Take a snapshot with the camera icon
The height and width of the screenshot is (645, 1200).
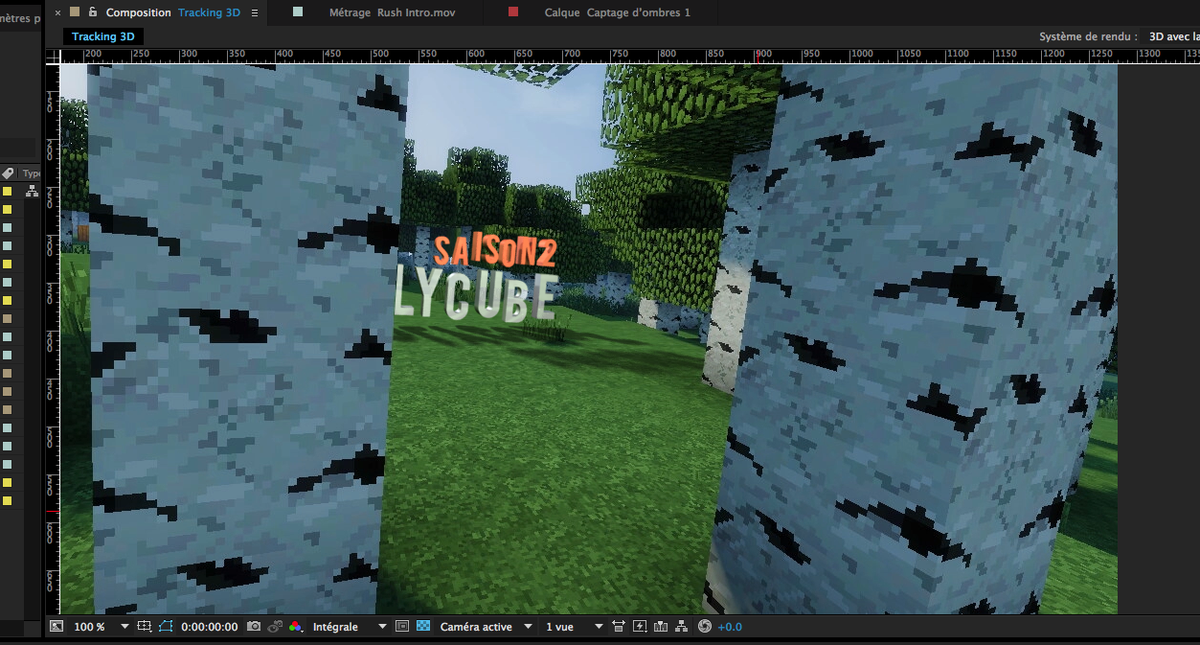[x=254, y=626]
